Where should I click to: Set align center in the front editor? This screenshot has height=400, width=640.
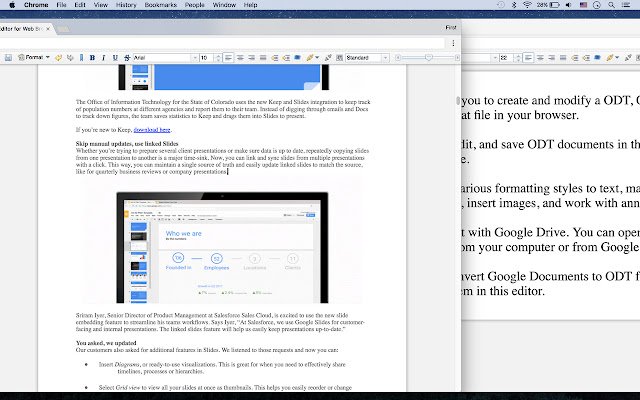pyautogui.click(x=240, y=58)
